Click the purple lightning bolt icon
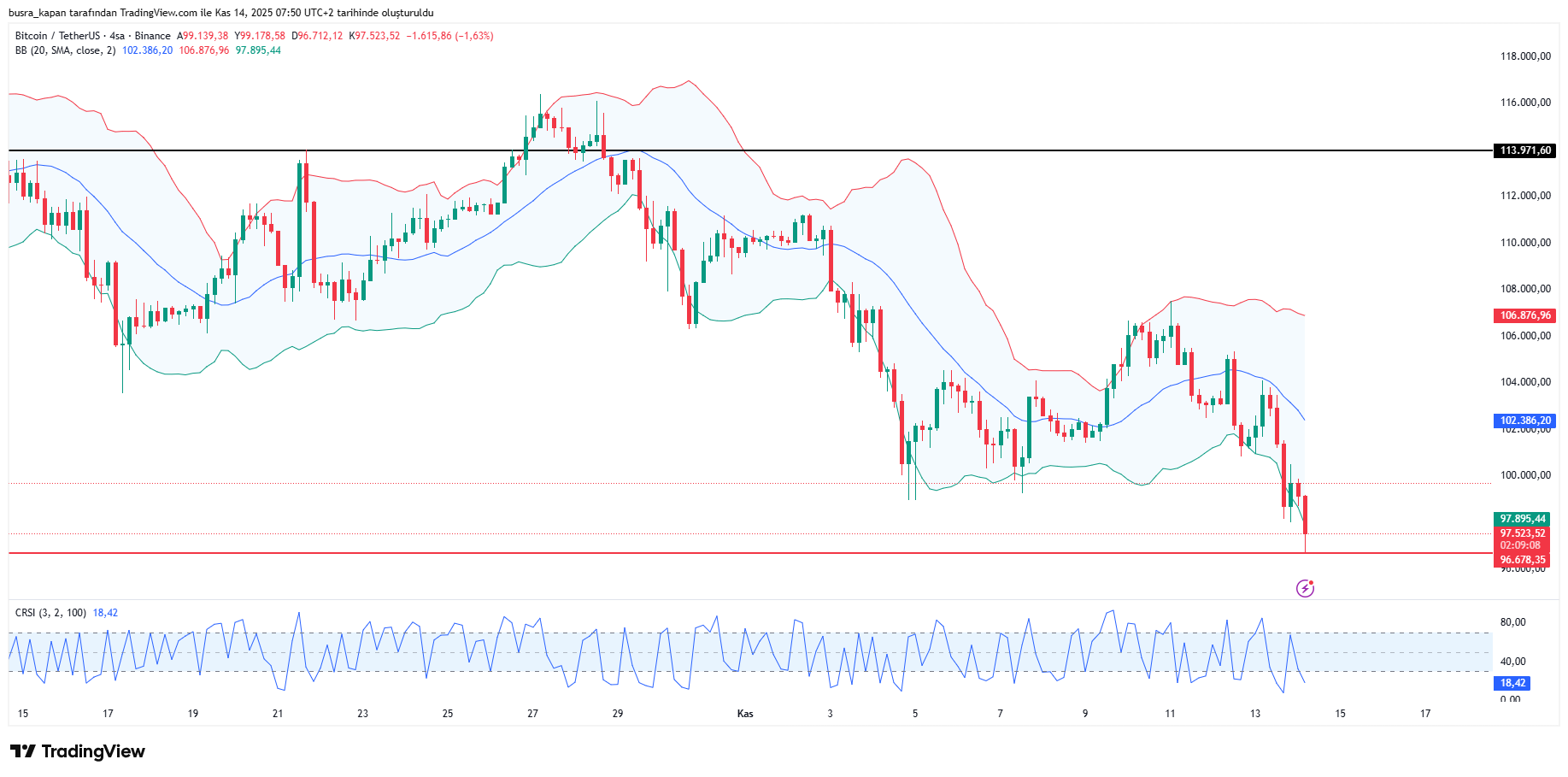This screenshot has height=777, width=1568. (x=1305, y=588)
